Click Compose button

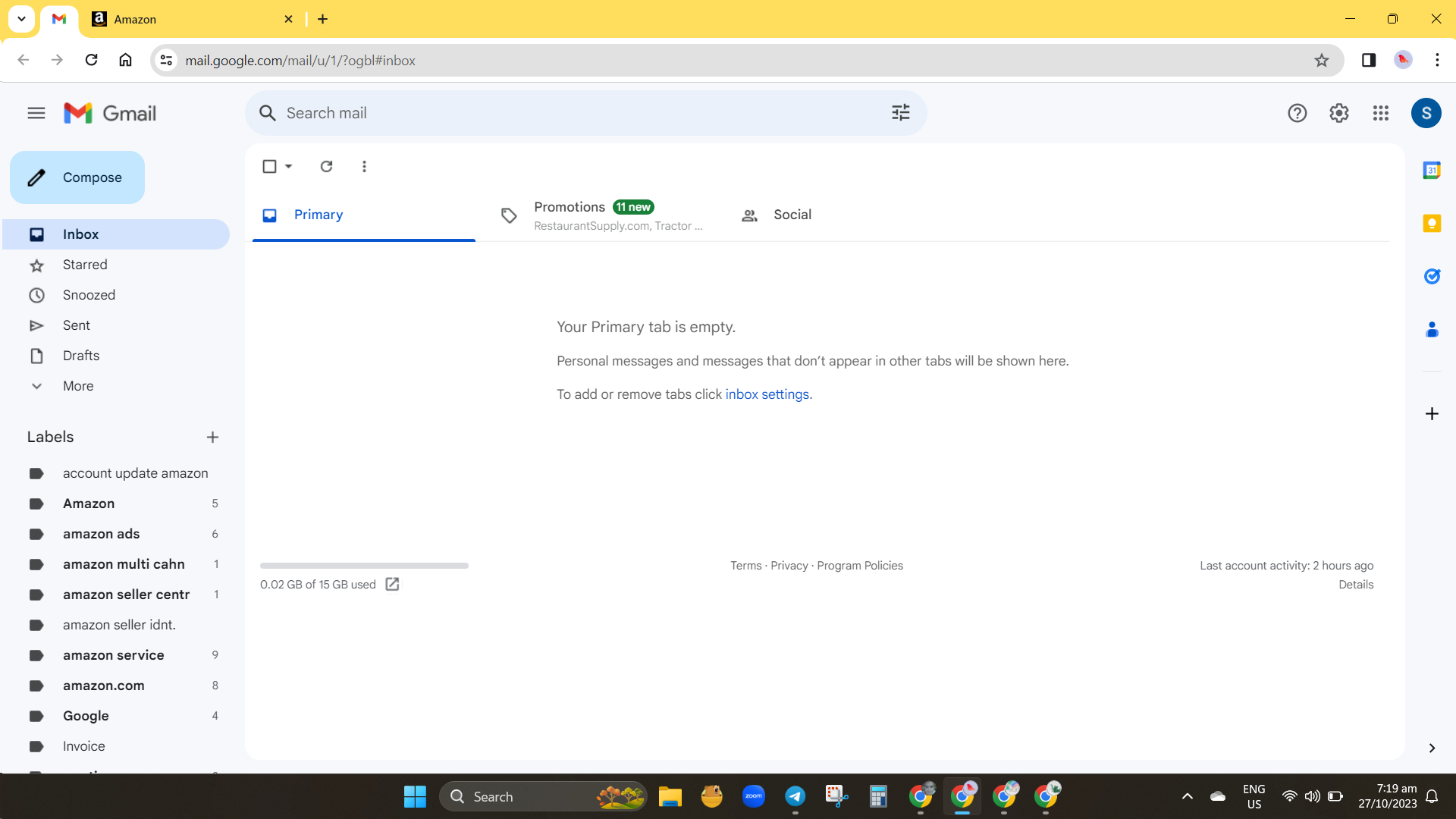pos(77,177)
